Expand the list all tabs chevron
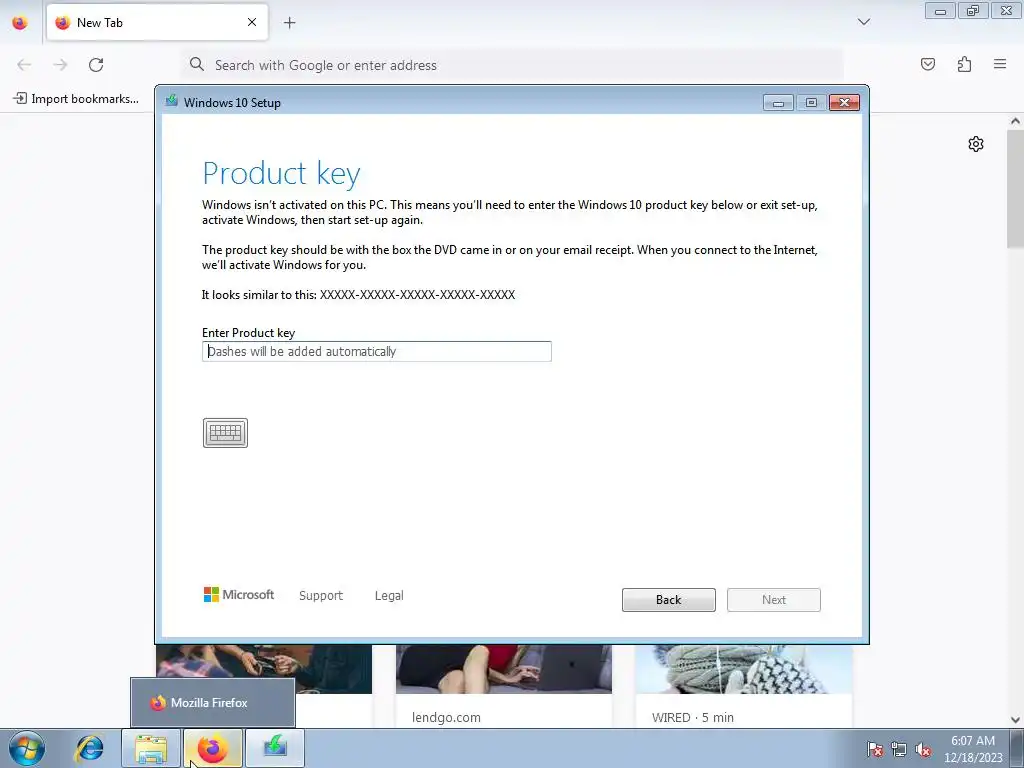Viewport: 1024px width, 768px height. pos(863,22)
